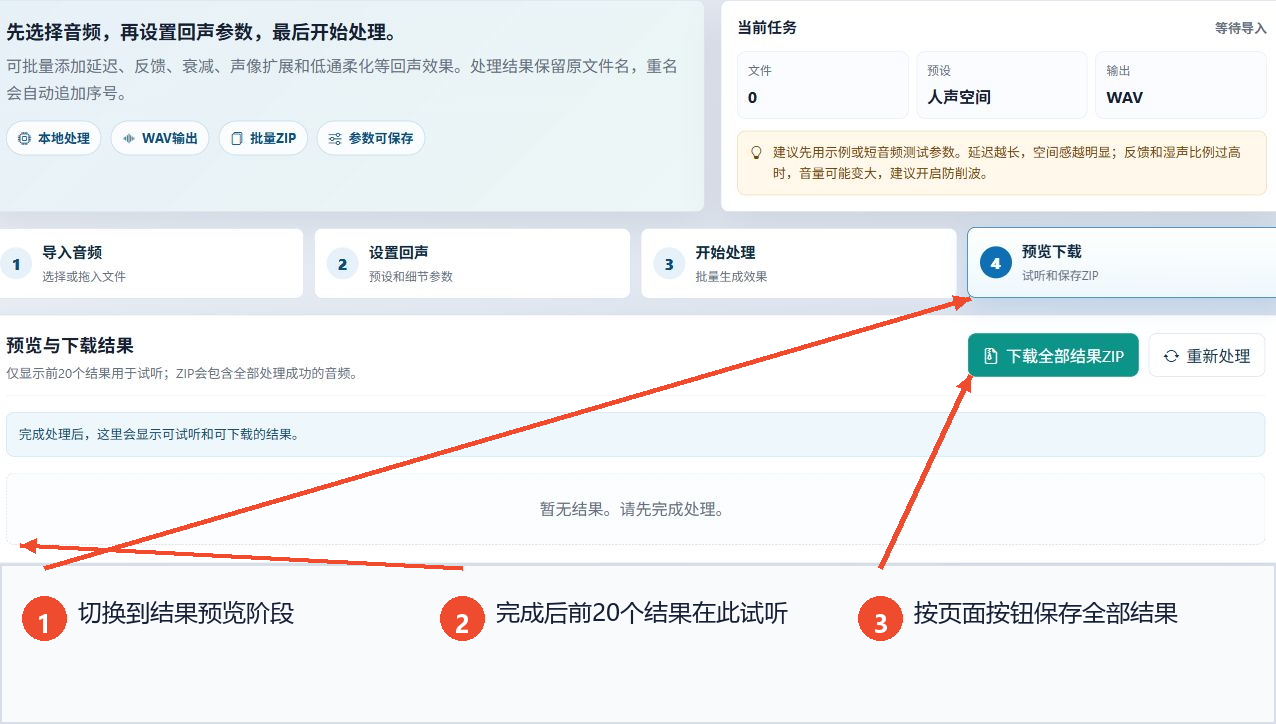Click the 批量ZIP label
The image size is (1276, 724).
click(x=273, y=138)
